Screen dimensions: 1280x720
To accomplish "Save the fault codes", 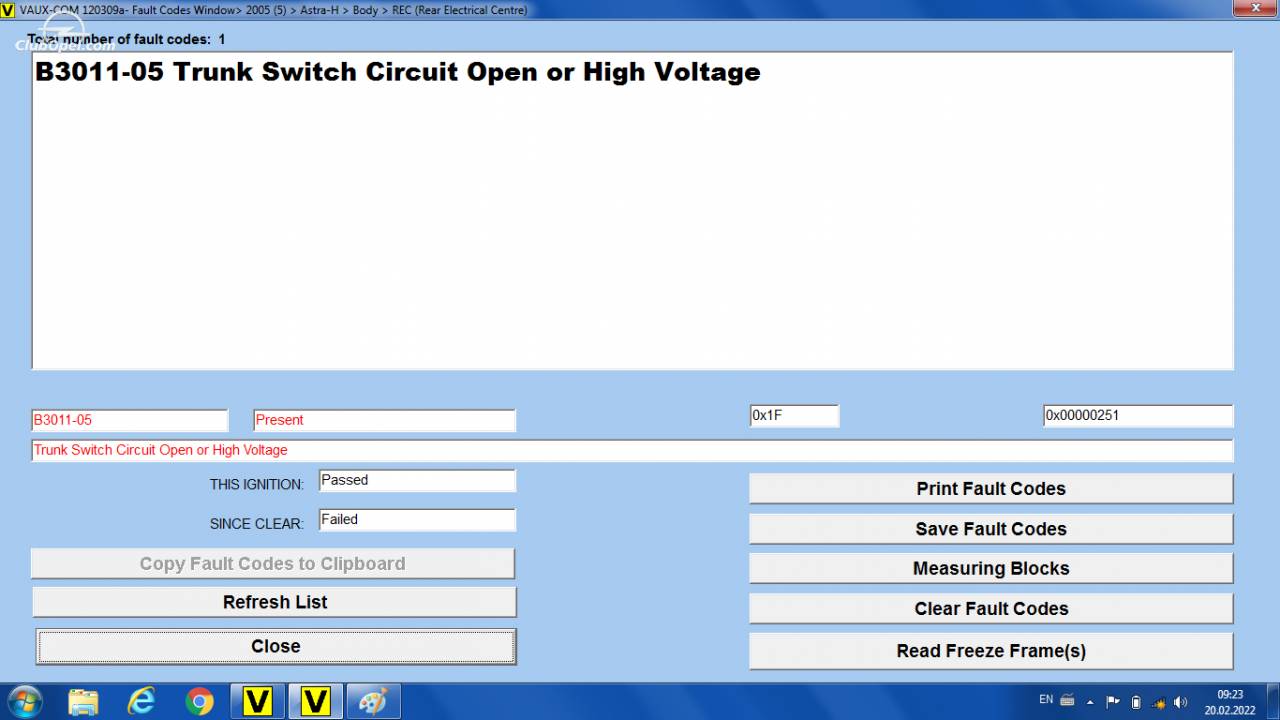I will tap(991, 529).
